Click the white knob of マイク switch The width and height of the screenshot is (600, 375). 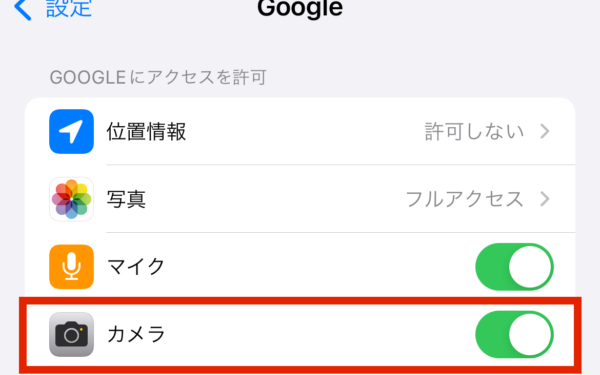click(530, 267)
